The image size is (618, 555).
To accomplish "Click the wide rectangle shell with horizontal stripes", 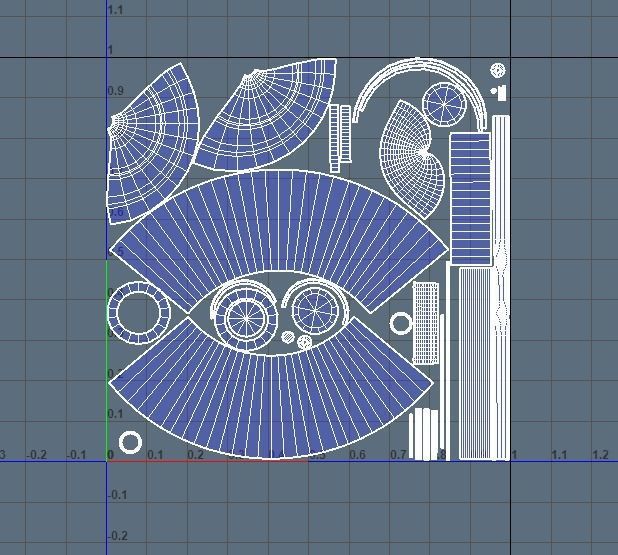I will coord(471,199).
